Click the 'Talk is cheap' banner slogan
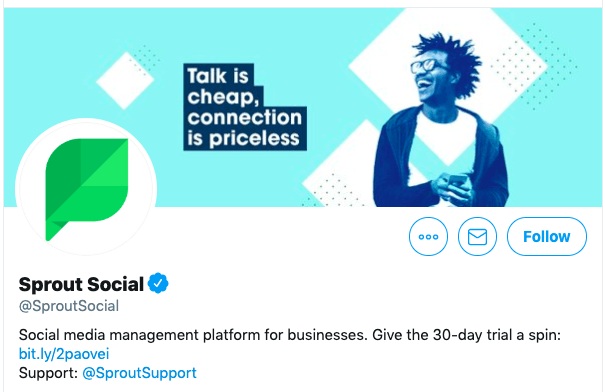The width and height of the screenshot is (605, 392). pyautogui.click(x=245, y=107)
